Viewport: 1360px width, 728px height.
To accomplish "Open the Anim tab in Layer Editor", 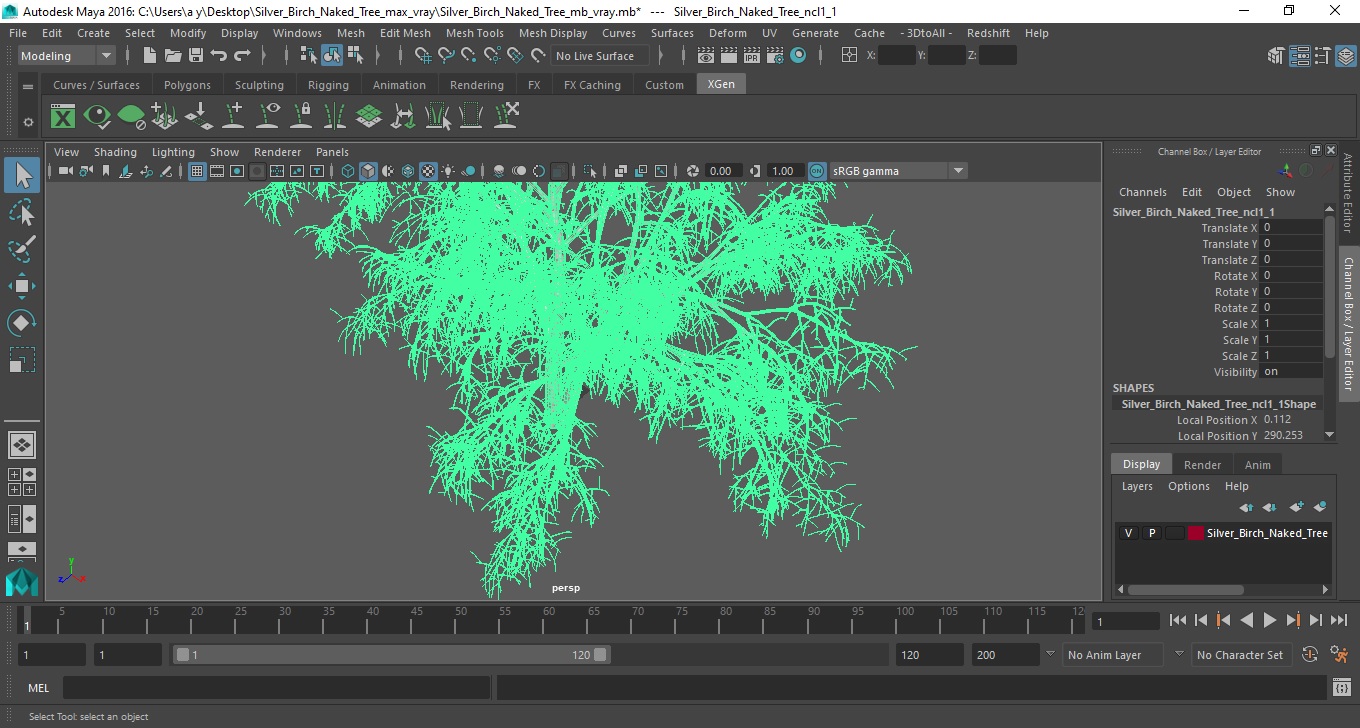I will 1257,464.
